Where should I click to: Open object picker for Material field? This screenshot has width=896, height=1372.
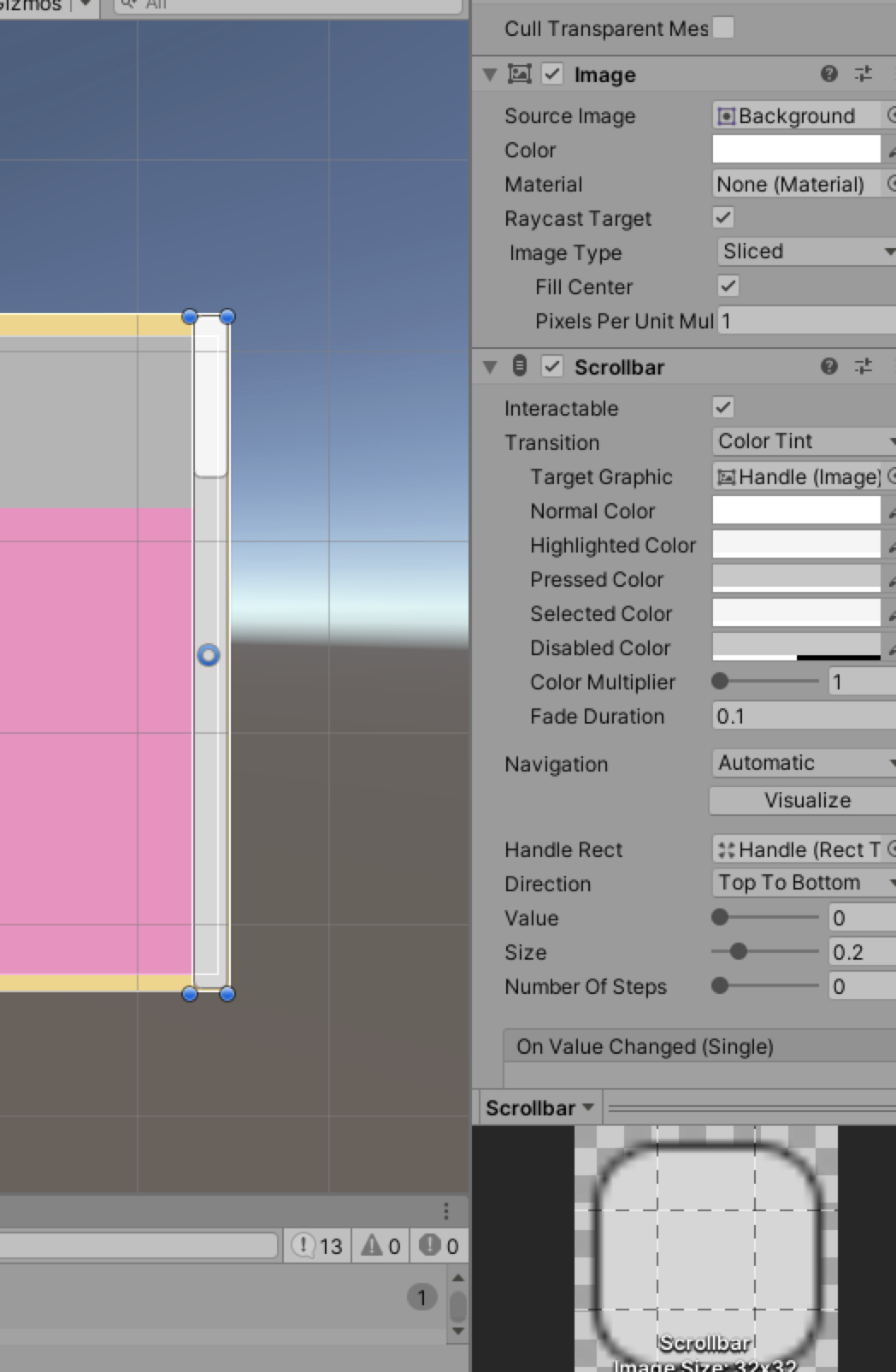(890, 183)
